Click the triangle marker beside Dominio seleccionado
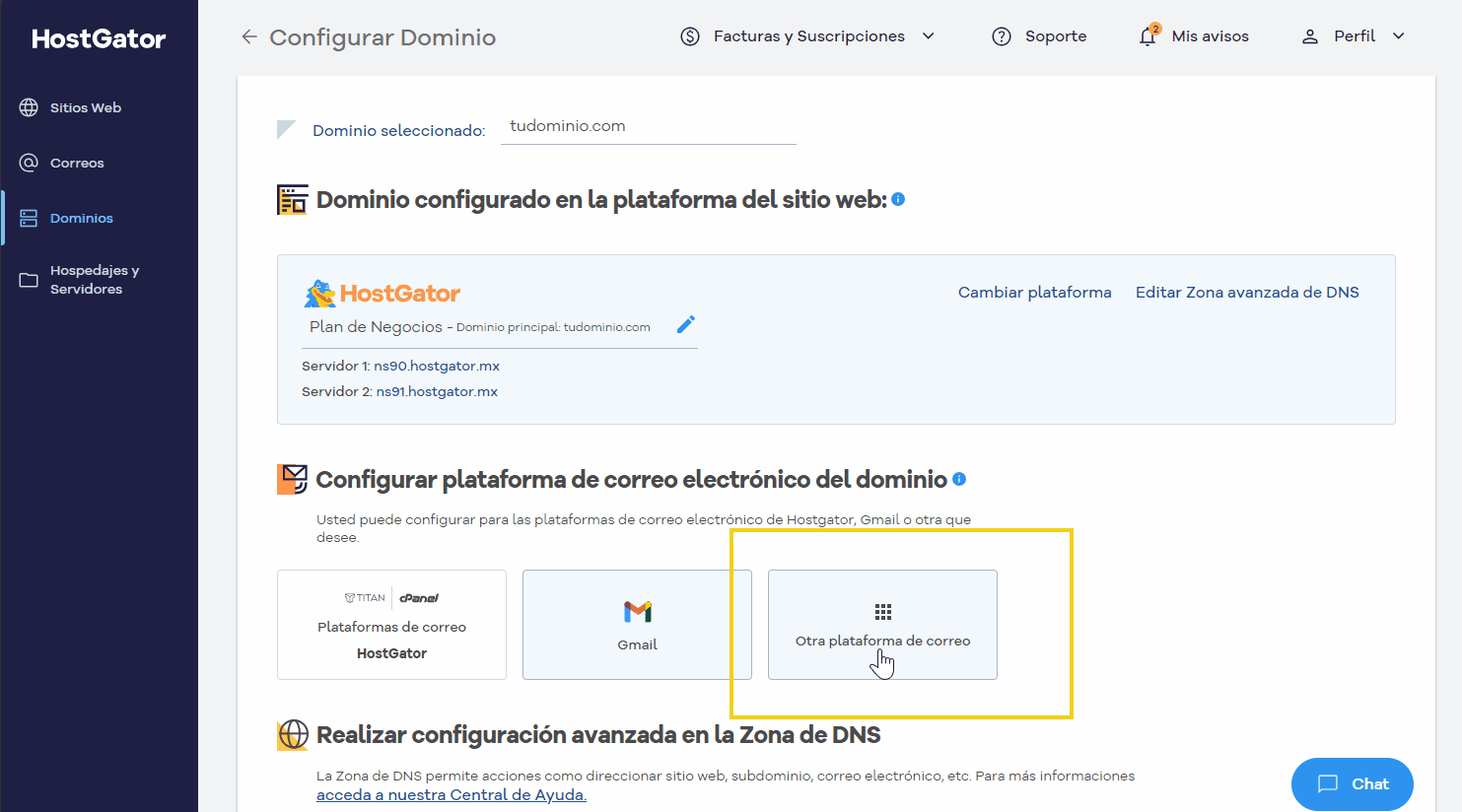This screenshot has height=812, width=1462. coord(286,129)
